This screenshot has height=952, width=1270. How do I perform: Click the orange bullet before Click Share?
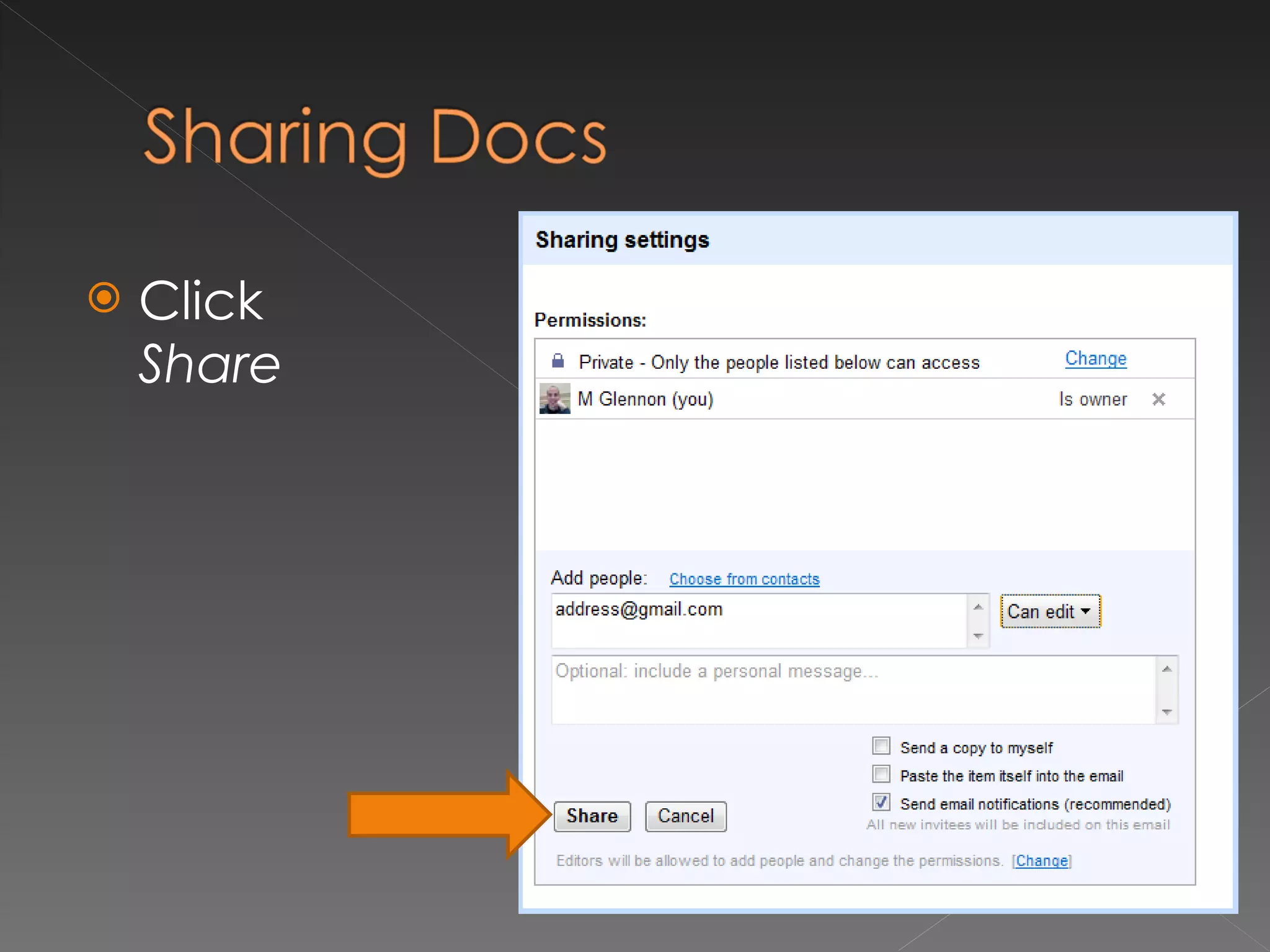pos(104,298)
